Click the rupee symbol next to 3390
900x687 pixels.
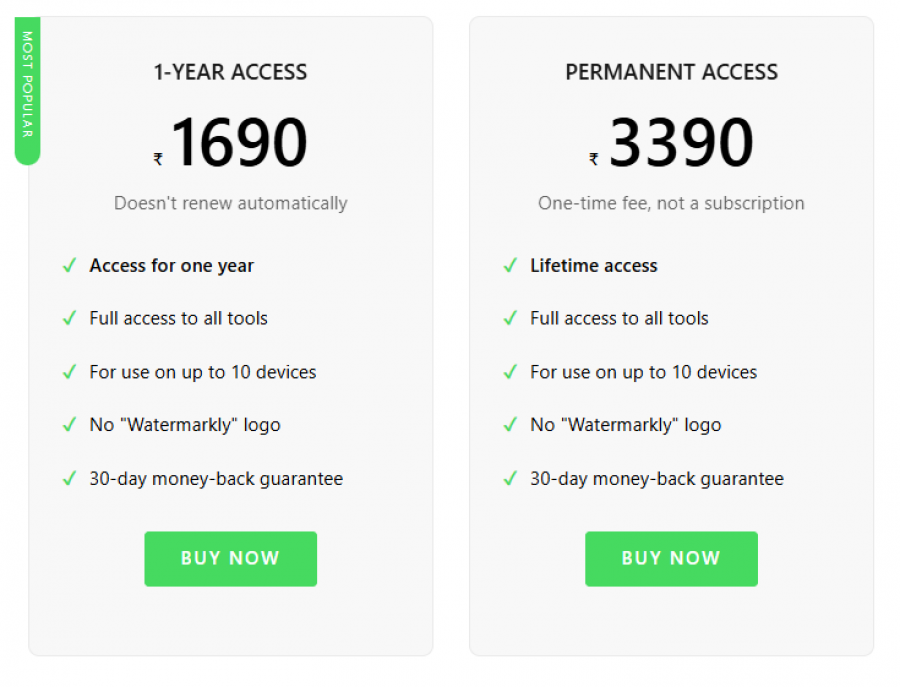[x=594, y=150]
